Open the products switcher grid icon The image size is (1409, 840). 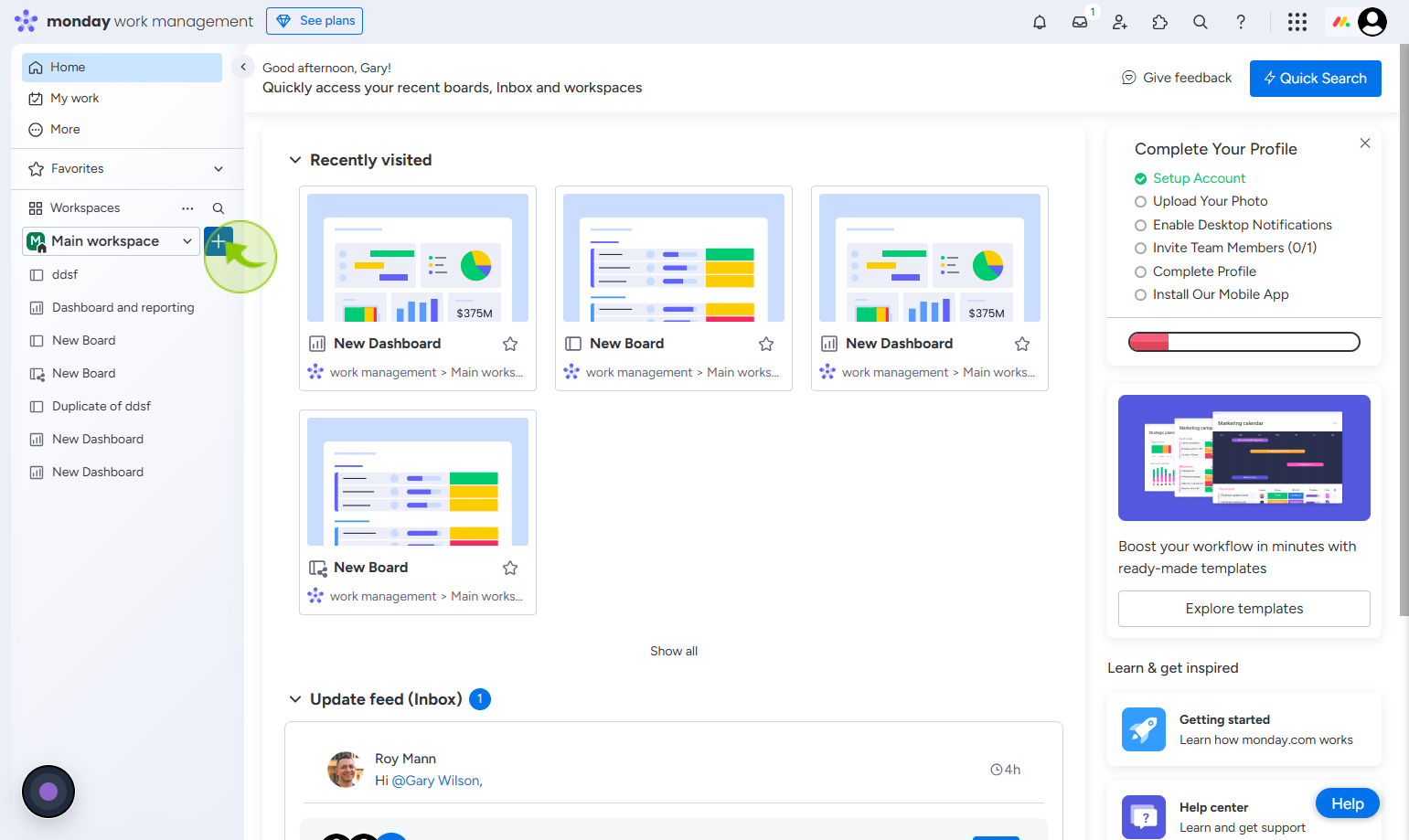1297,22
